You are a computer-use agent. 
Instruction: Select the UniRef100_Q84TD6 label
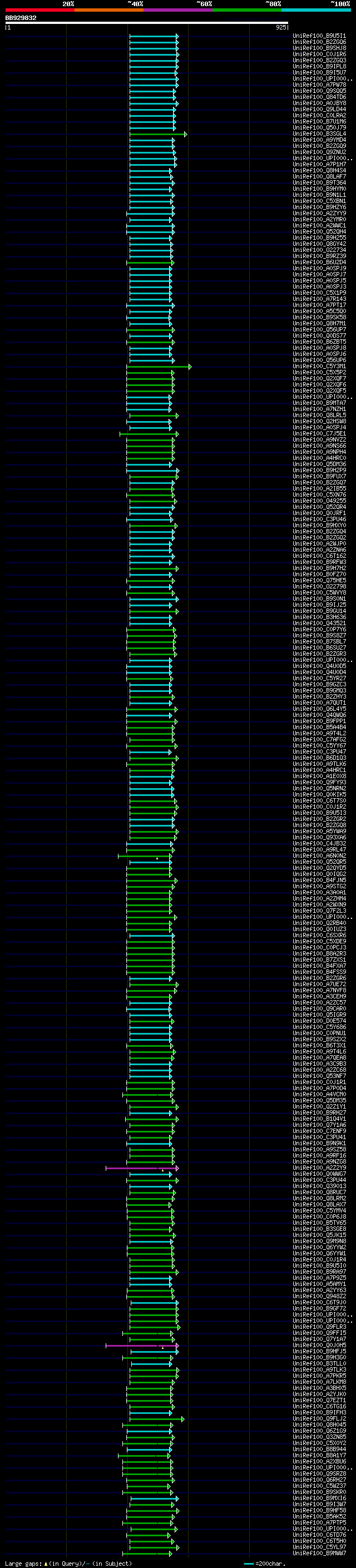click(319, 97)
